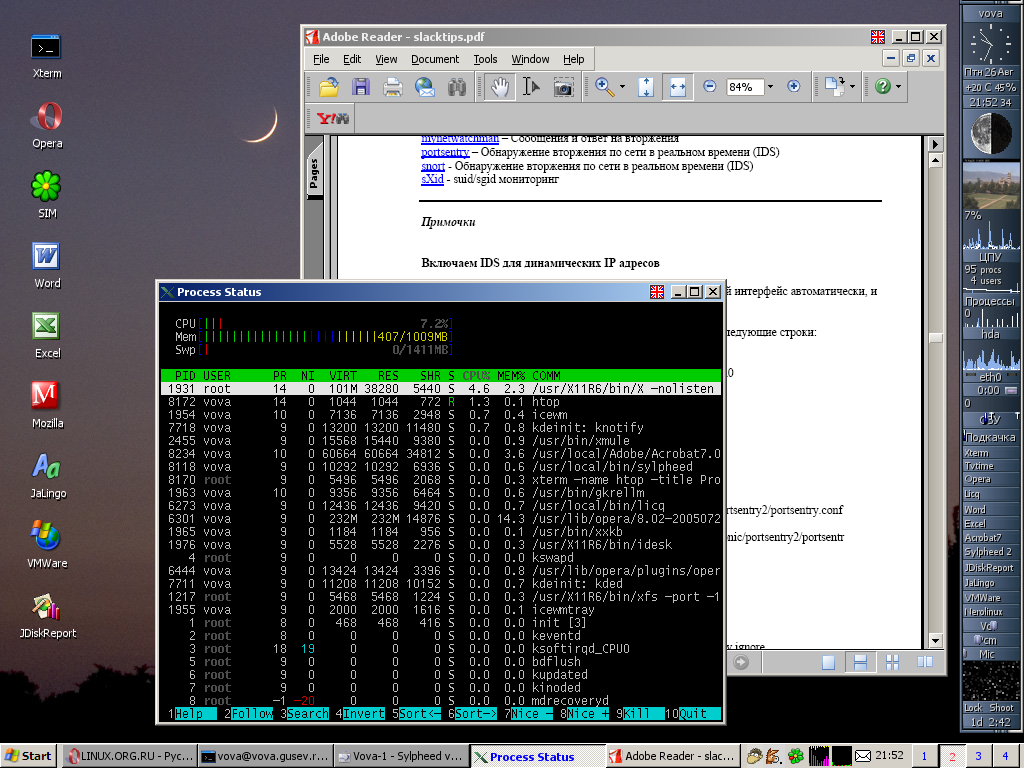
Task: Select the htop process row in the list
Action: tap(441, 402)
